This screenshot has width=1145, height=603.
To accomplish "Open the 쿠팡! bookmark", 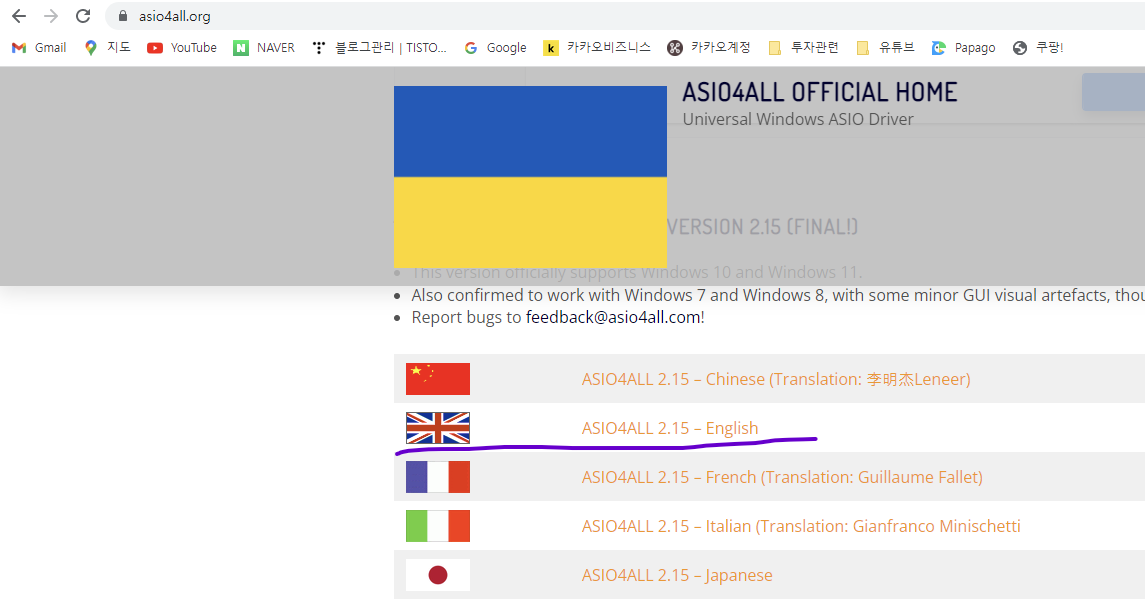I will 1038,47.
